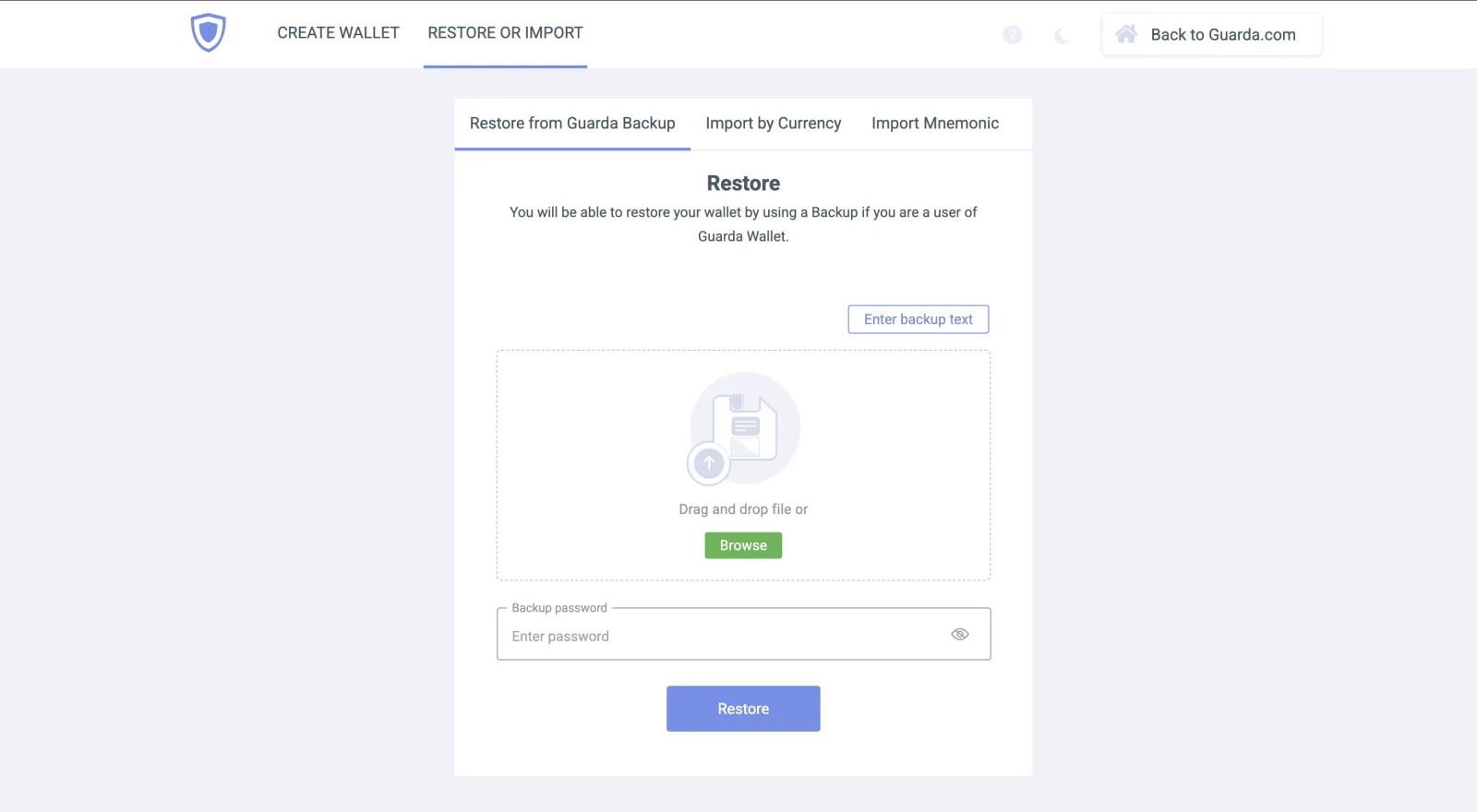Click the green Browse button

click(x=743, y=545)
